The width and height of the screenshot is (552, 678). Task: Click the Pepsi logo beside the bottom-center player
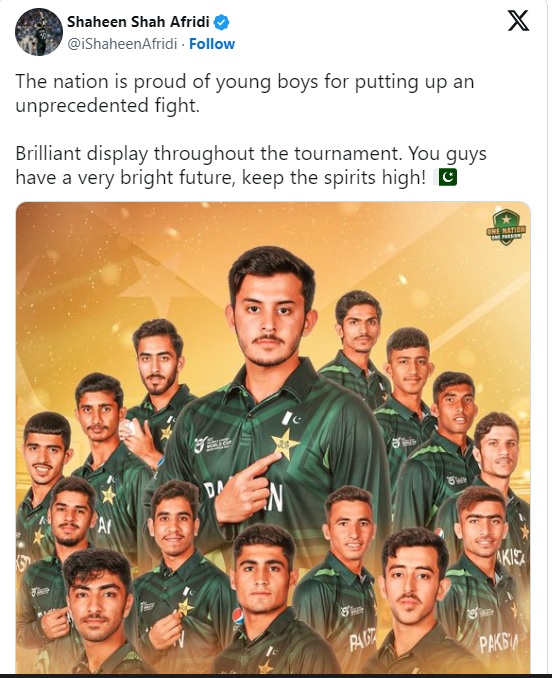pos(238,617)
